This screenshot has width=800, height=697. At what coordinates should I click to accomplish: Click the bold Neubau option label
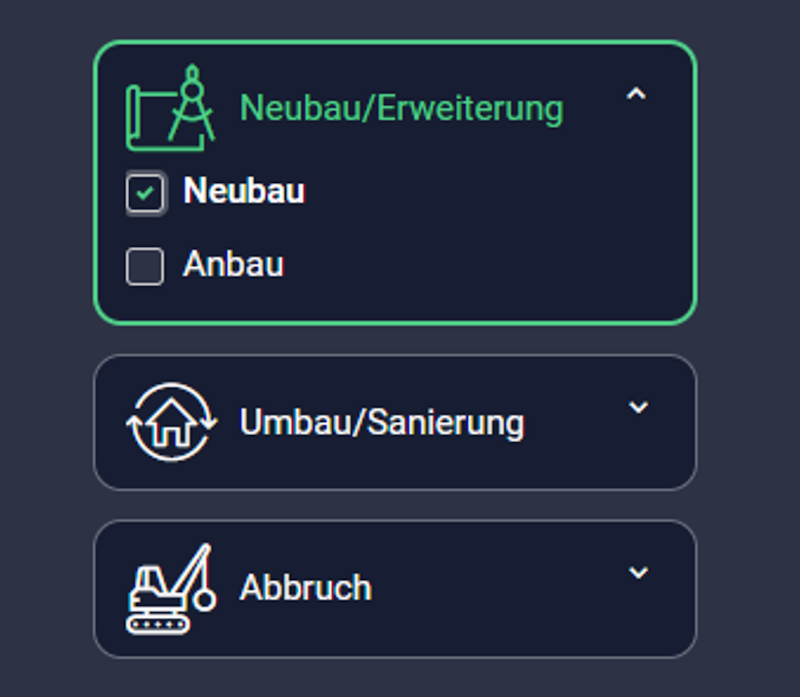click(244, 191)
